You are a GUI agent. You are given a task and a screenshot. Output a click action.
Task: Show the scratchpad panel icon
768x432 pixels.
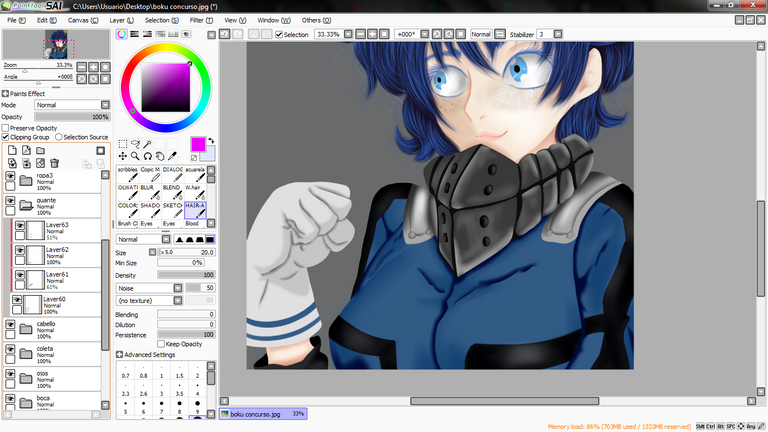[x=186, y=34]
